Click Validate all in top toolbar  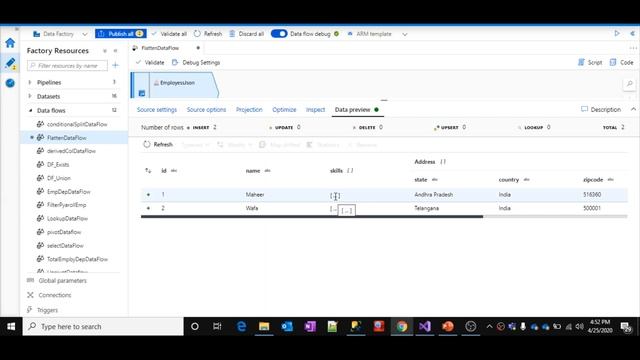169,34
